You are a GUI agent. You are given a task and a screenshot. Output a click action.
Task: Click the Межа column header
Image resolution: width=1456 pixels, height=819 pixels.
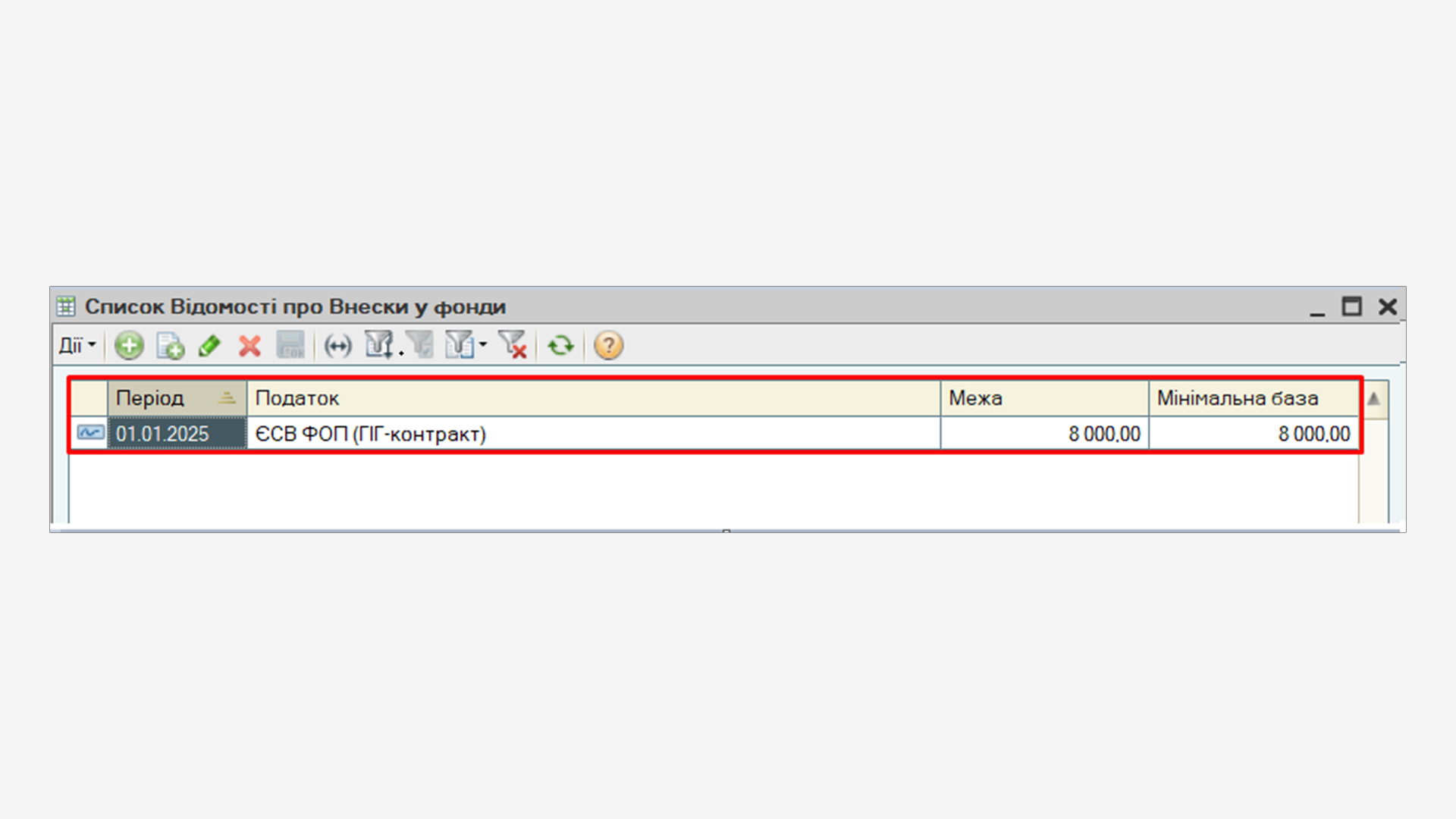[x=1045, y=398]
